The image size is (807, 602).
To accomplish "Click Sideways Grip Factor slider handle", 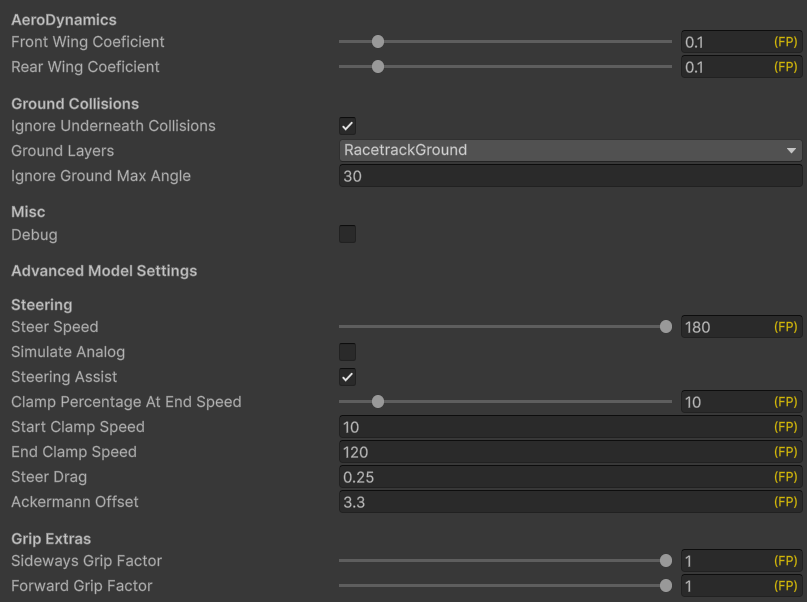I will click(666, 561).
